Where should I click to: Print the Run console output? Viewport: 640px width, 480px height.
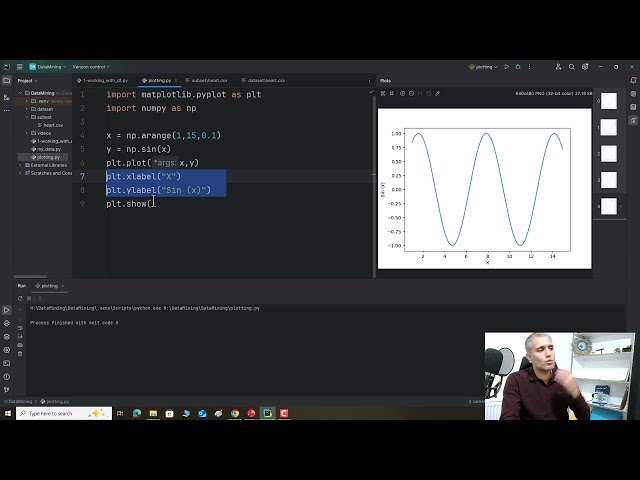click(x=20, y=345)
